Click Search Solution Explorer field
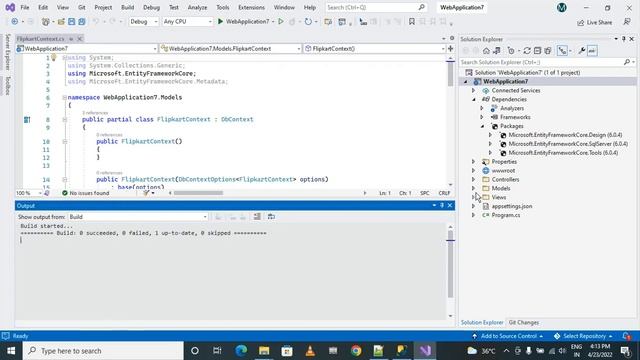640x360 pixels. [547, 62]
